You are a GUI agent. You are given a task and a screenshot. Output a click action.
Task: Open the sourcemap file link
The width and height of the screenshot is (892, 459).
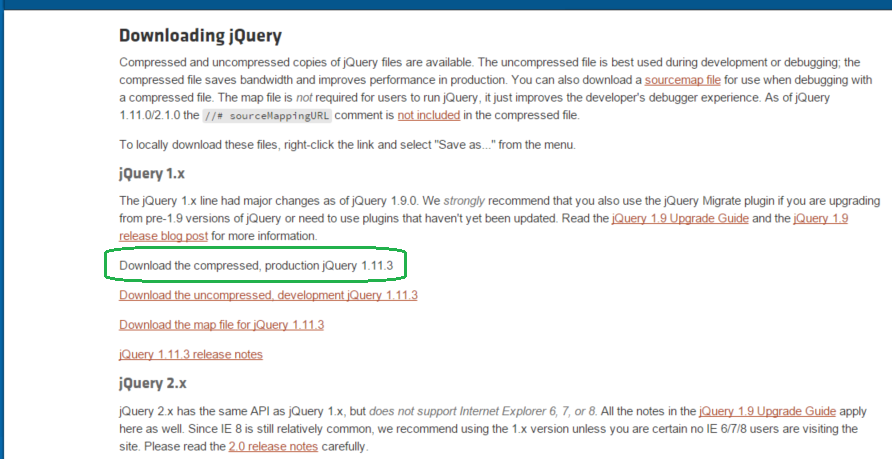click(x=682, y=80)
